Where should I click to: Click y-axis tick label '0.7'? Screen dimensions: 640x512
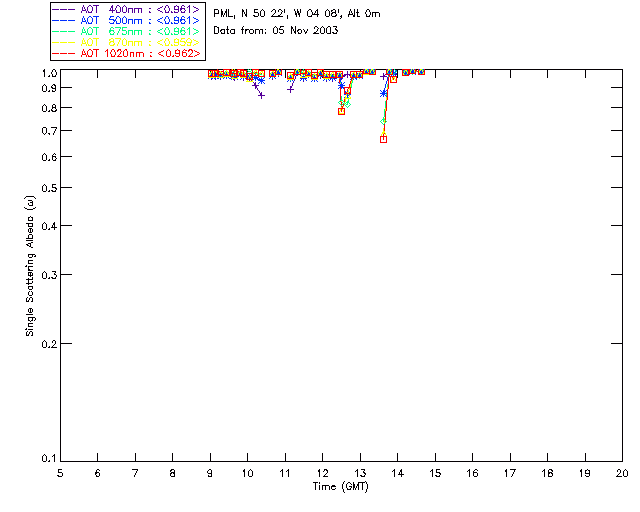coord(49,131)
